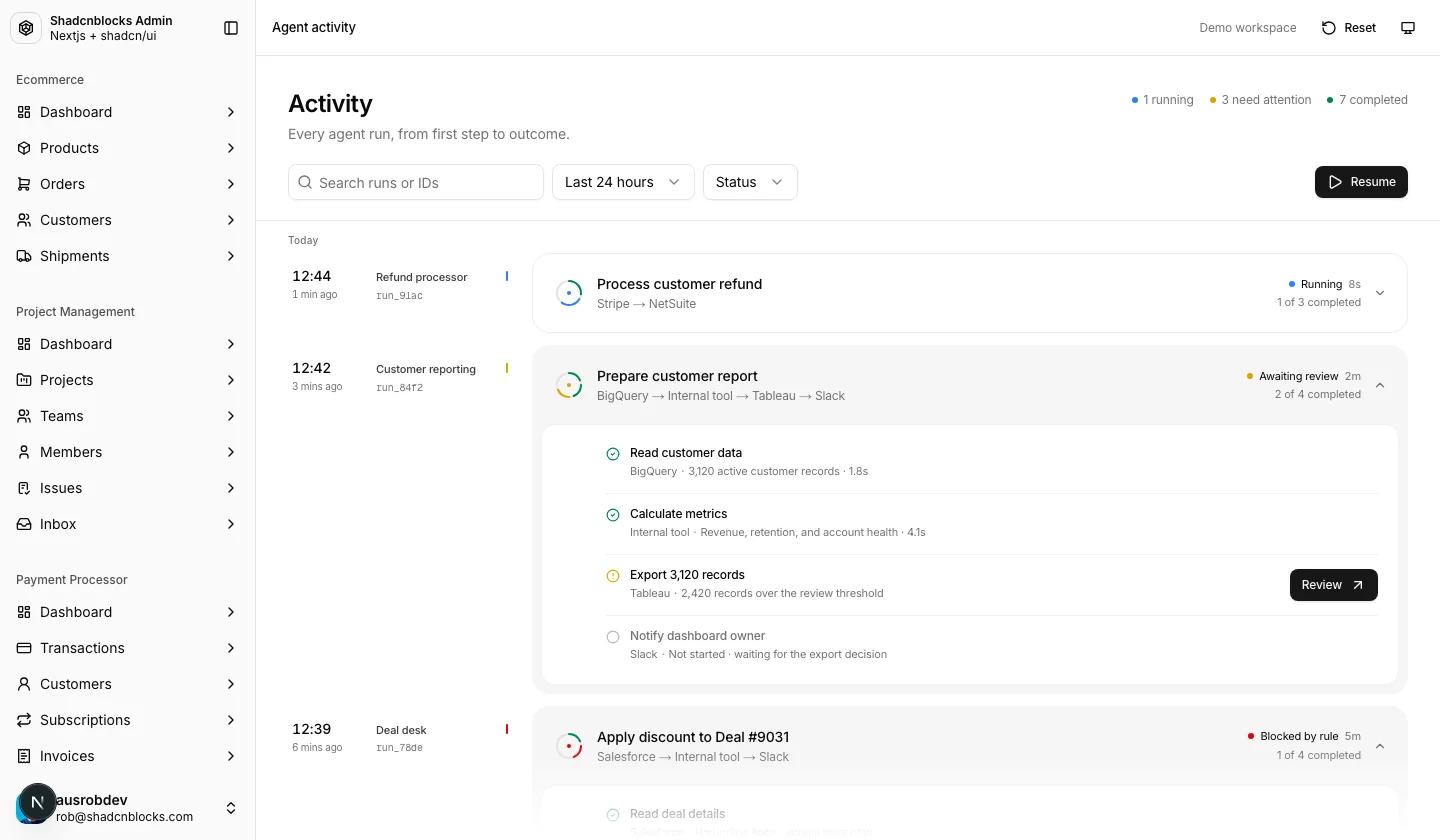Click the Teams people icon
Screen dimensions: 1440x840
[x=24, y=416]
